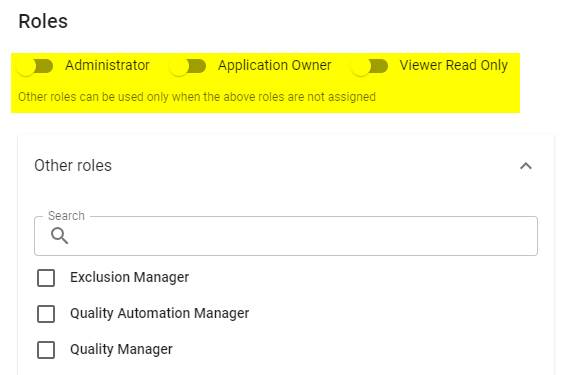The height and width of the screenshot is (375, 562).
Task: Click the Application Owner label text
Action: tap(275, 66)
